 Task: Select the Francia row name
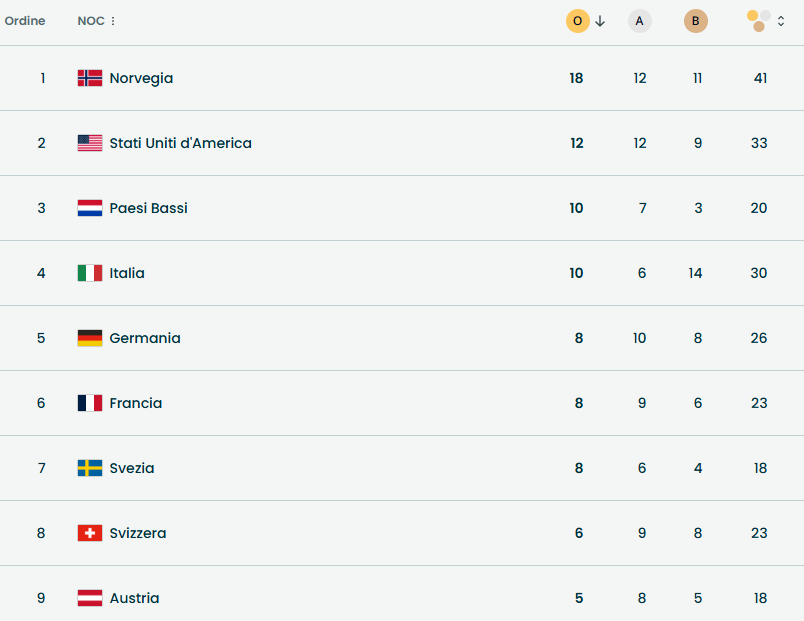pyautogui.click(x=135, y=403)
